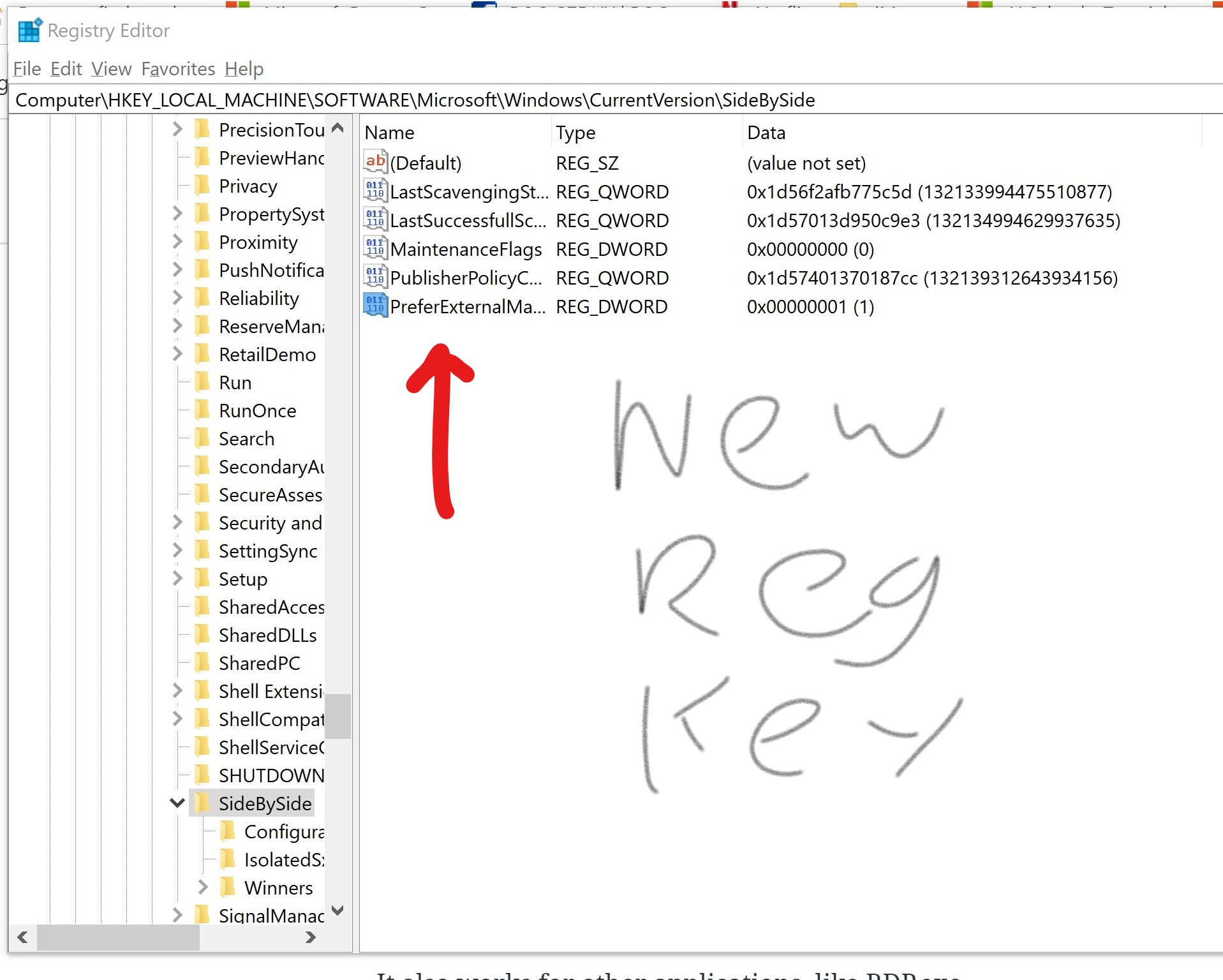The image size is (1223, 980).
Task: Select the SettingSync folder icon
Action: pos(202,550)
